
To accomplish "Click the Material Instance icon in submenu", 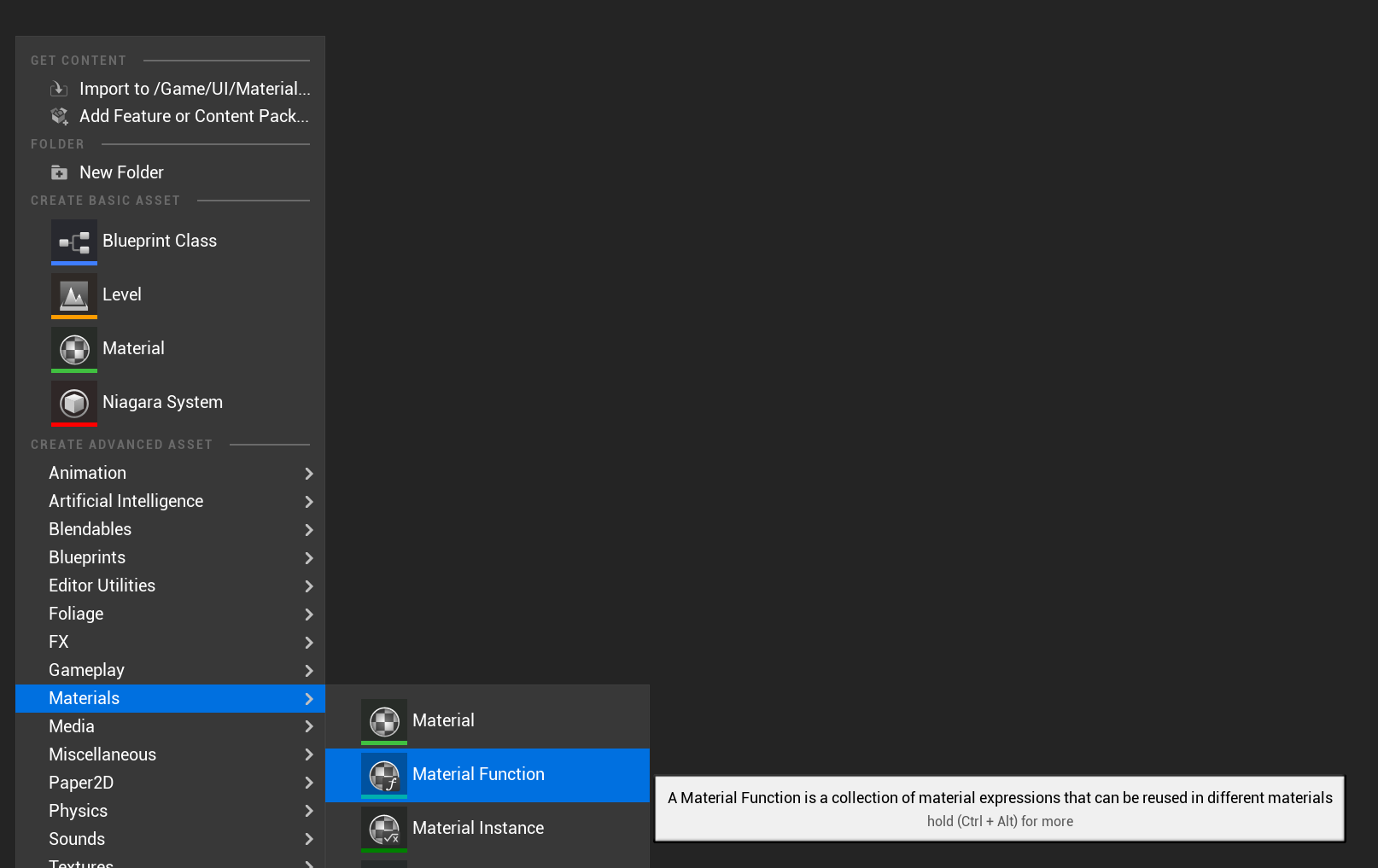I will pyautogui.click(x=384, y=829).
